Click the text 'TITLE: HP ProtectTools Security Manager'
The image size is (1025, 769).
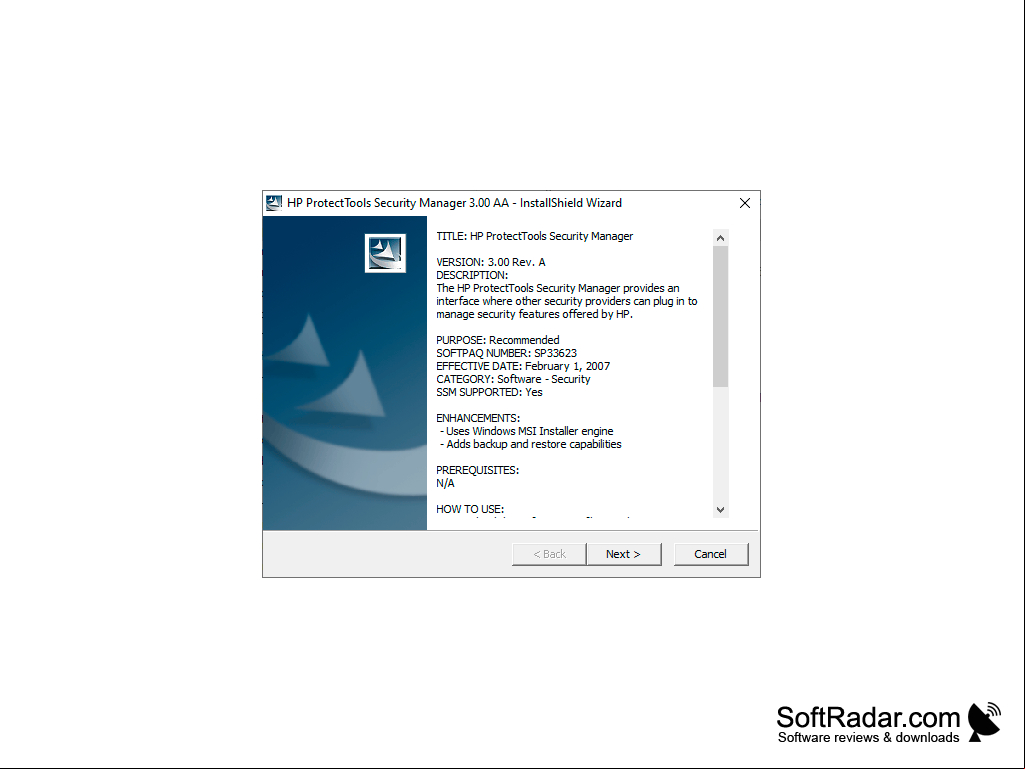click(x=535, y=236)
